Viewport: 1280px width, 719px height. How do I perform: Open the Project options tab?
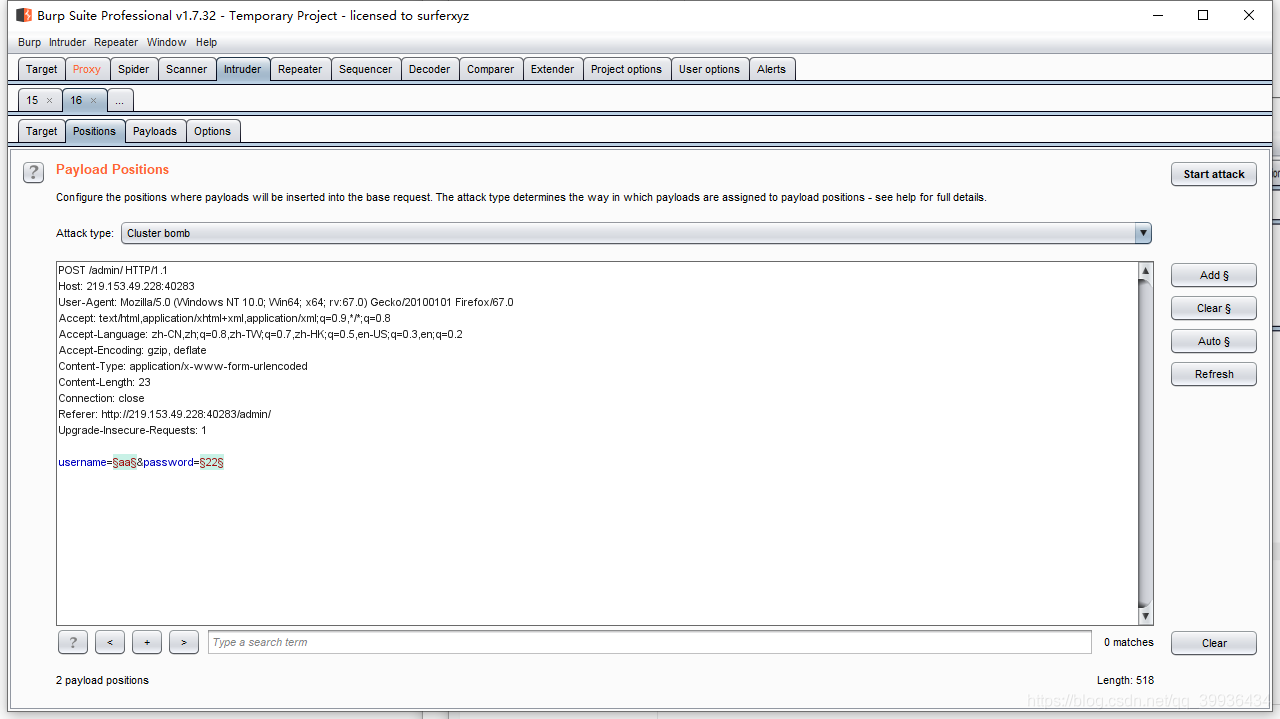[x=627, y=69]
